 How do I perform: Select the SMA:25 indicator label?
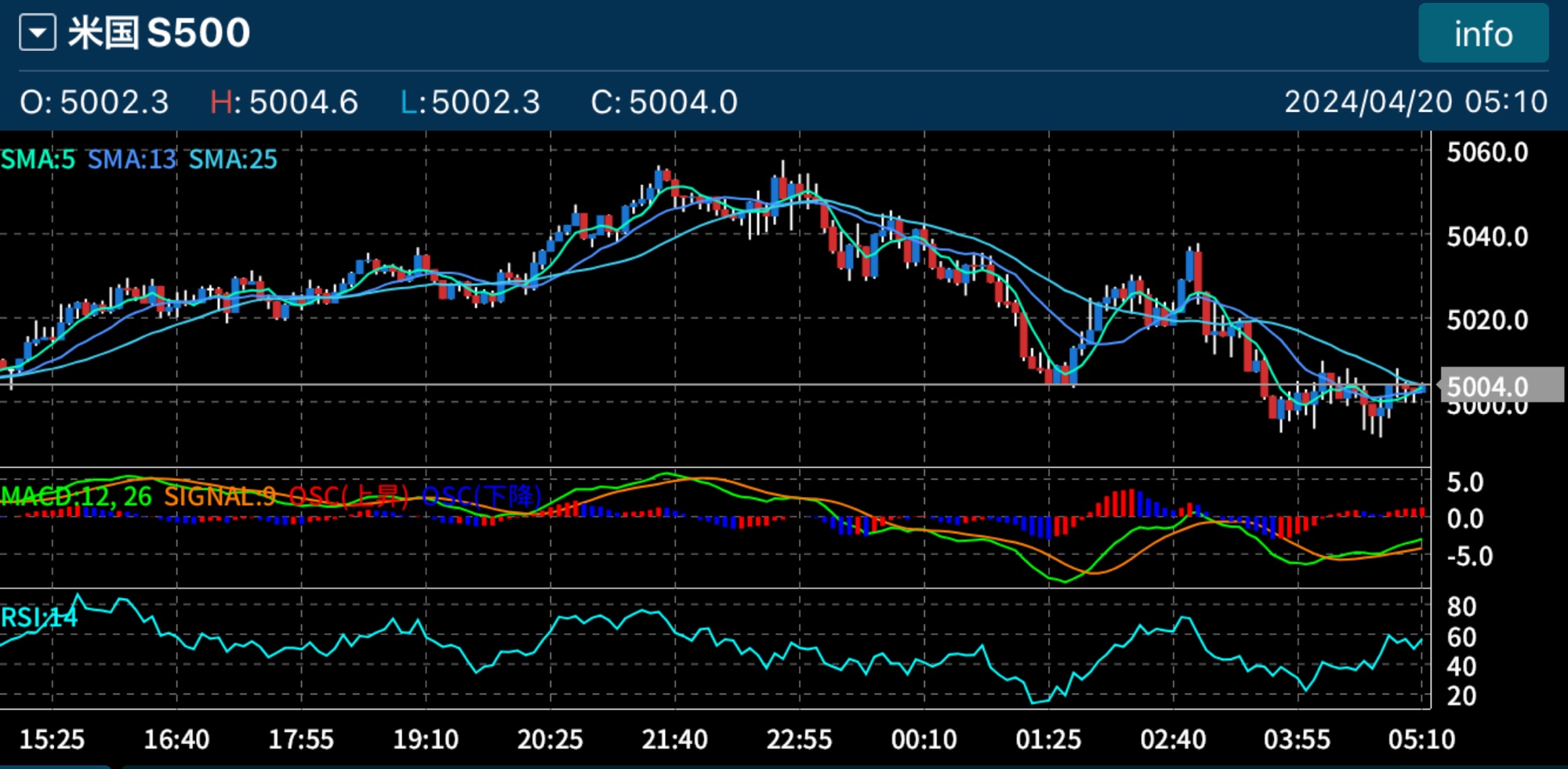pyautogui.click(x=233, y=160)
